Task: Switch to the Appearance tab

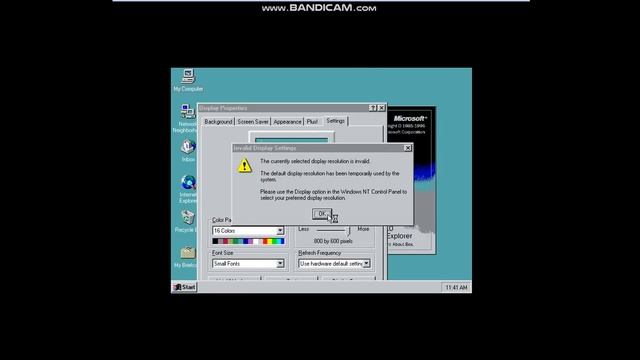Action: point(287,122)
